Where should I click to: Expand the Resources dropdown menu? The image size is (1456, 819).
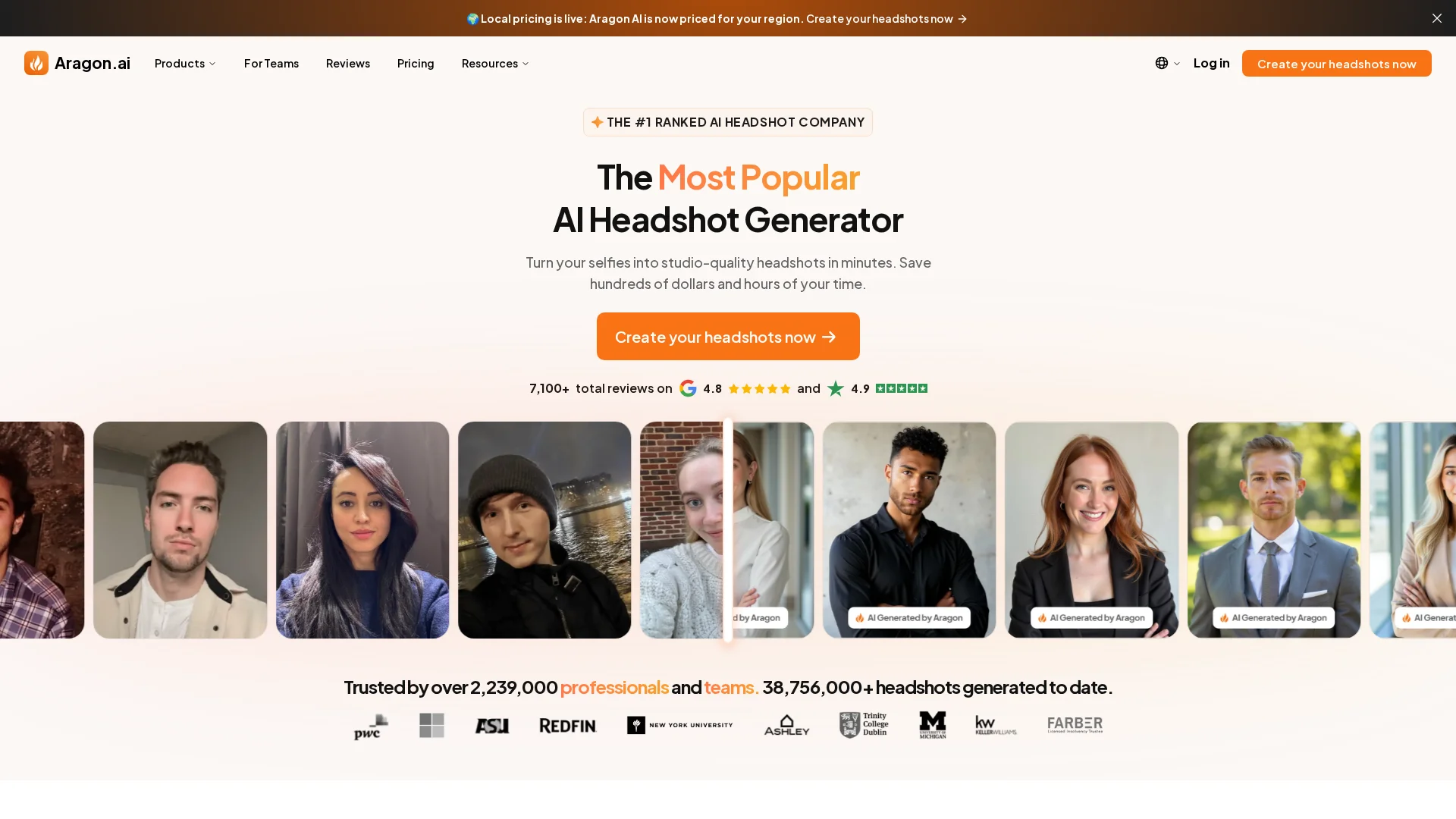coord(495,63)
